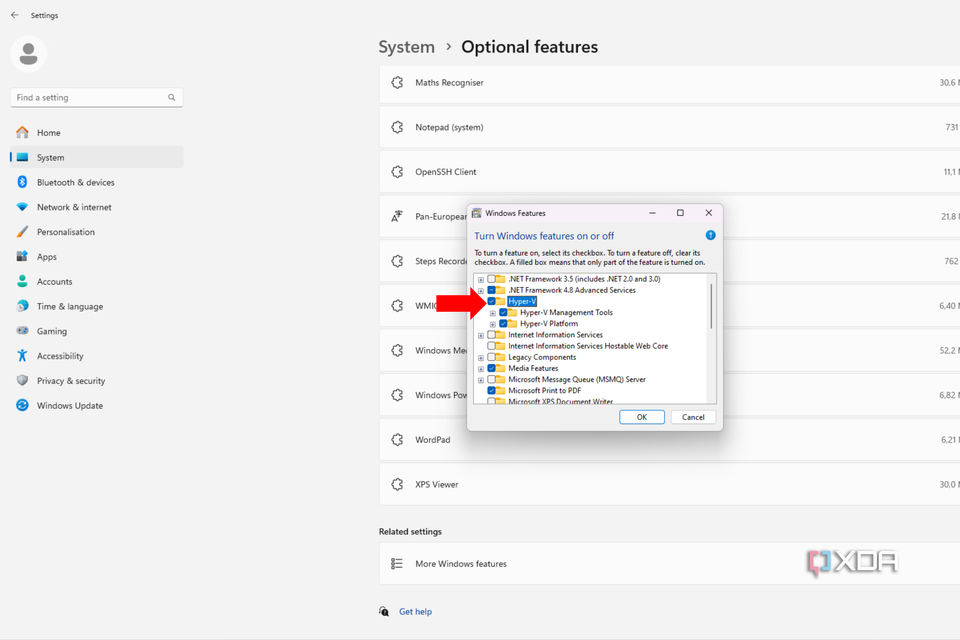Screen dimensions: 960x640
Task: Enable .NET Framework 3.5 checkbox
Action: (492, 279)
